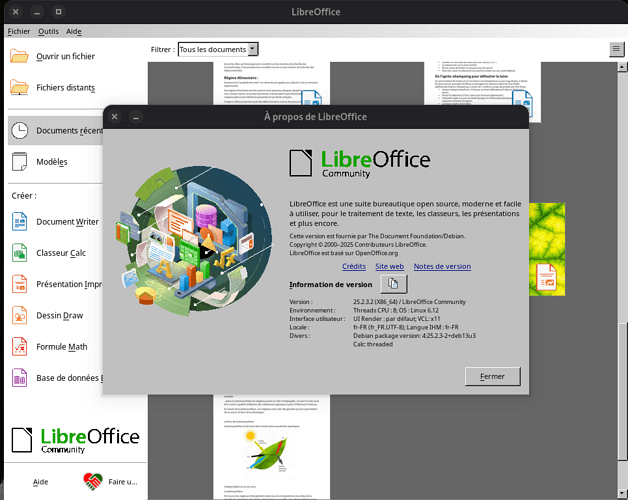
Task: Open the Outils menu
Action: point(48,31)
